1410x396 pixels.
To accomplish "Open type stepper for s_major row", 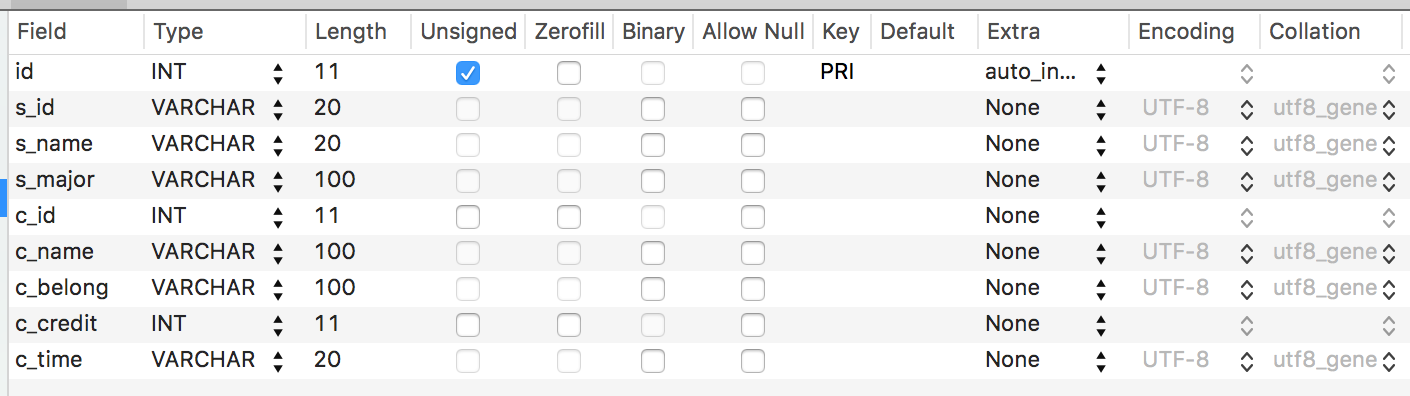I will pos(277,180).
